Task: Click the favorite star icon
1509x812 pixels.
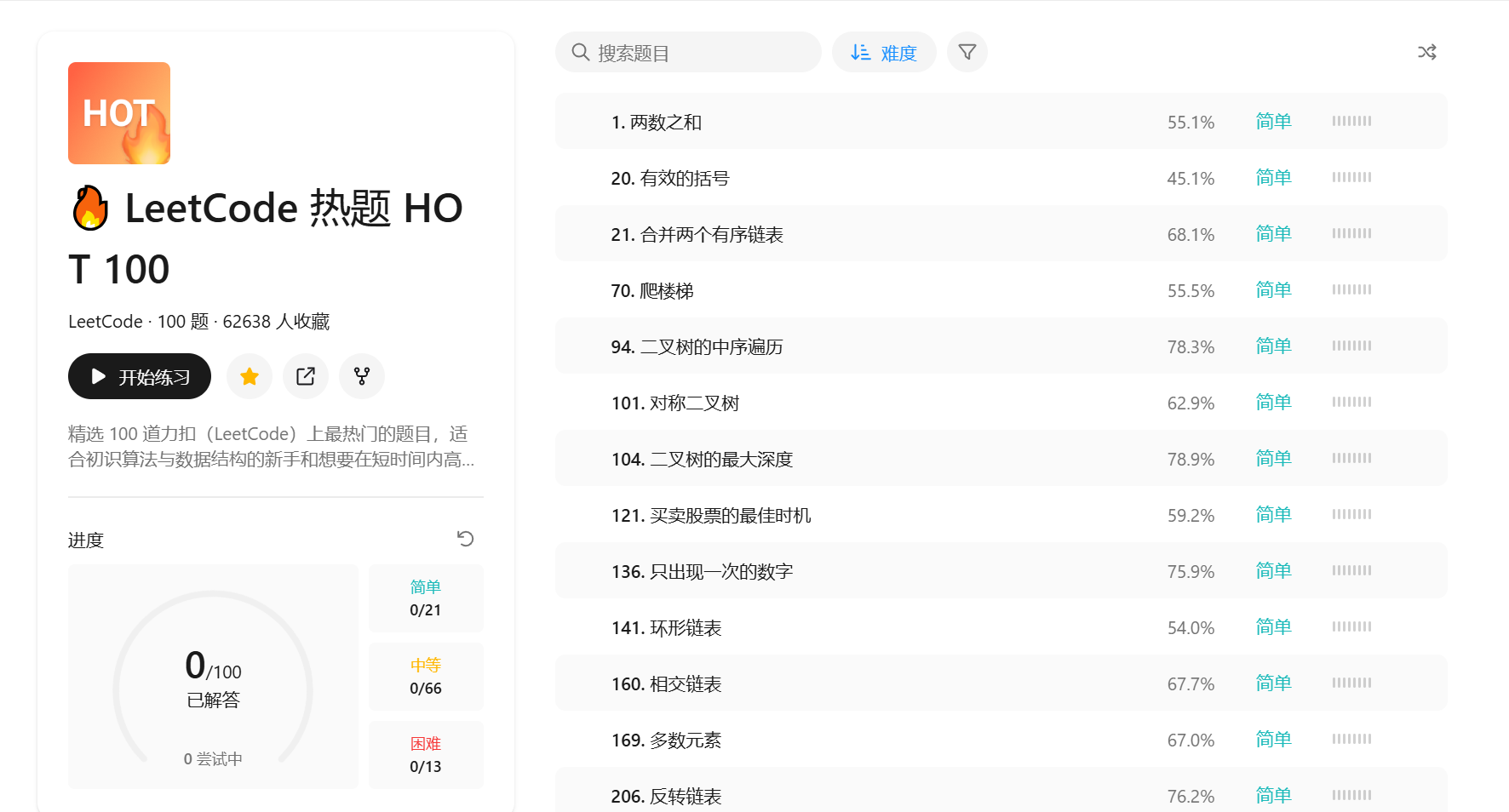Action: tap(249, 375)
